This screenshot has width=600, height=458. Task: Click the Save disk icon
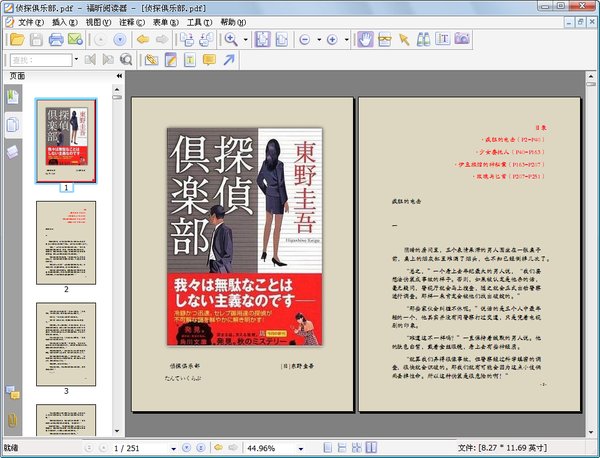36,40
